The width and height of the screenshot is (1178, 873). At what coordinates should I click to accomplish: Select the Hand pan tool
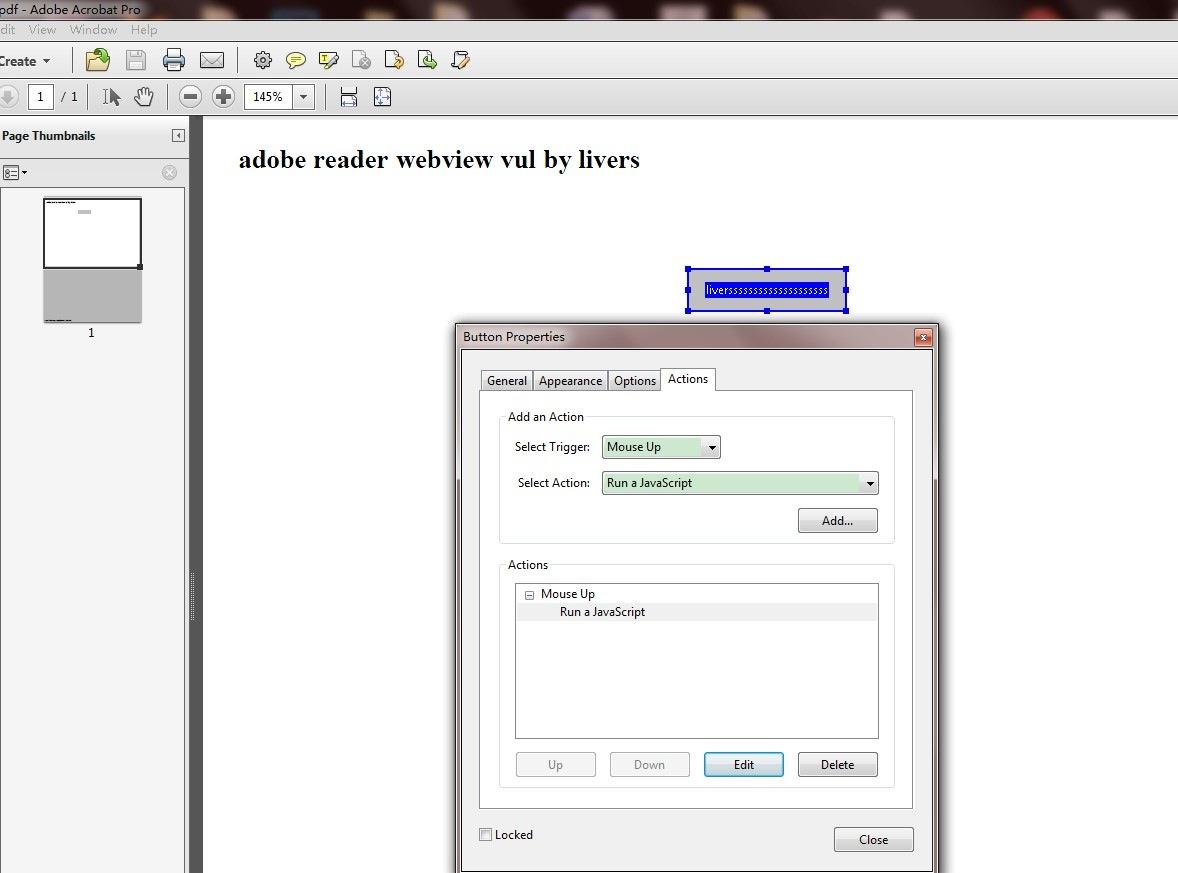click(144, 96)
